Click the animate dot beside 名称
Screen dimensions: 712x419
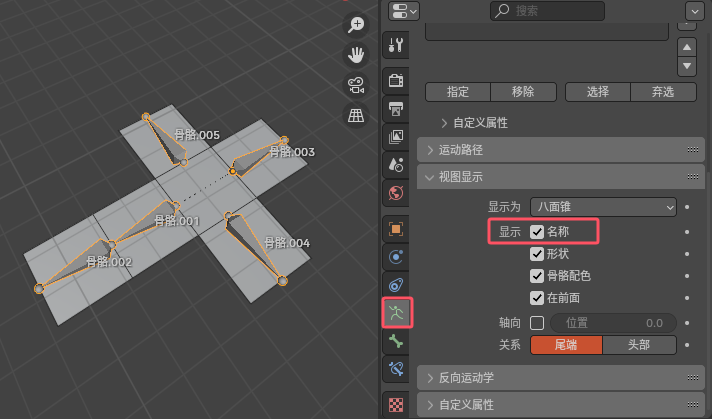(687, 232)
